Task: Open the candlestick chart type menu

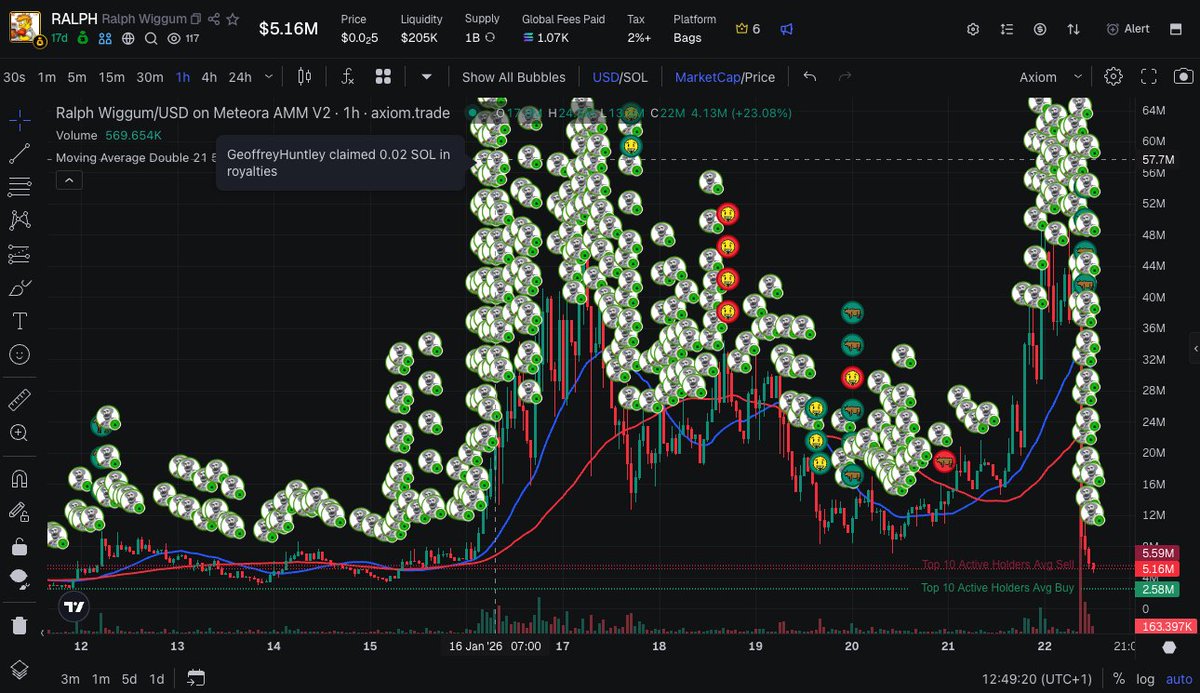Action: coord(305,77)
